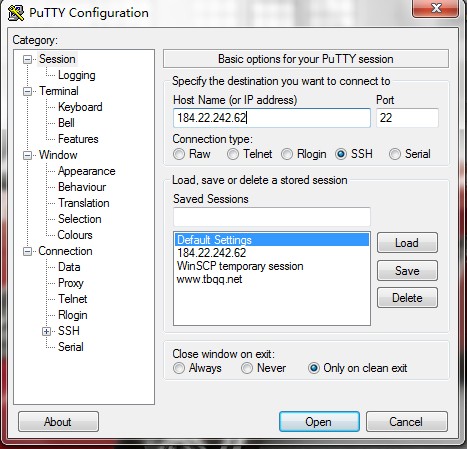Screen dimensions: 467x449
Task: Open the Logging category
Action: coord(77,75)
